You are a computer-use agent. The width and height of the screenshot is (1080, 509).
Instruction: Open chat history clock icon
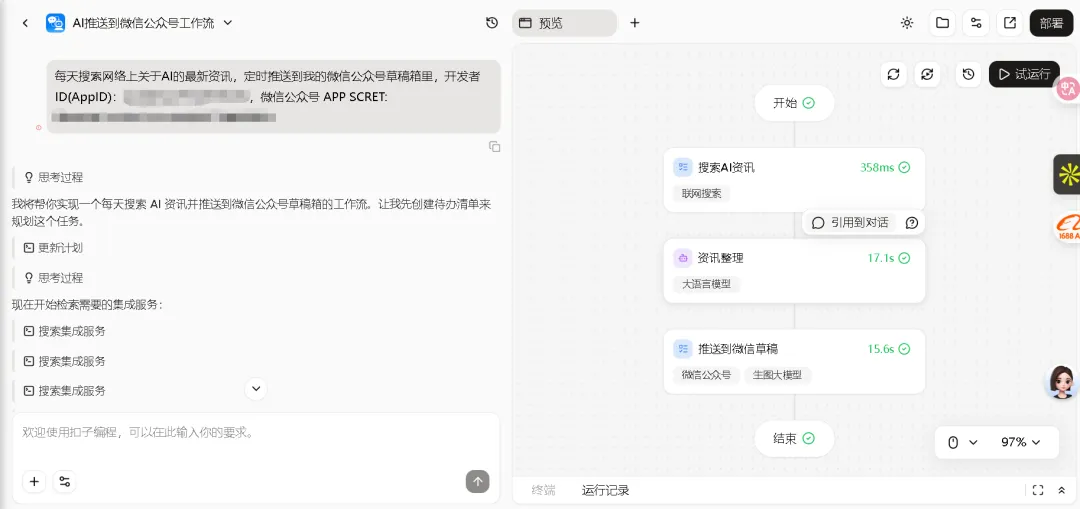pyautogui.click(x=492, y=23)
